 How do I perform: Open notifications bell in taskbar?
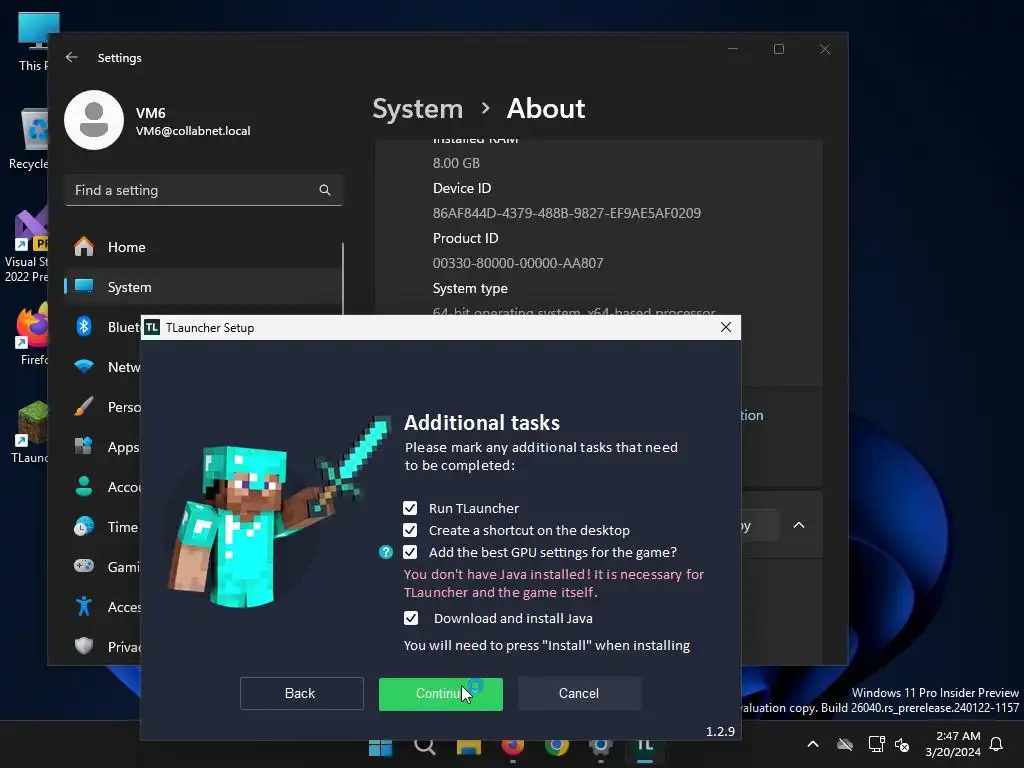(997, 744)
